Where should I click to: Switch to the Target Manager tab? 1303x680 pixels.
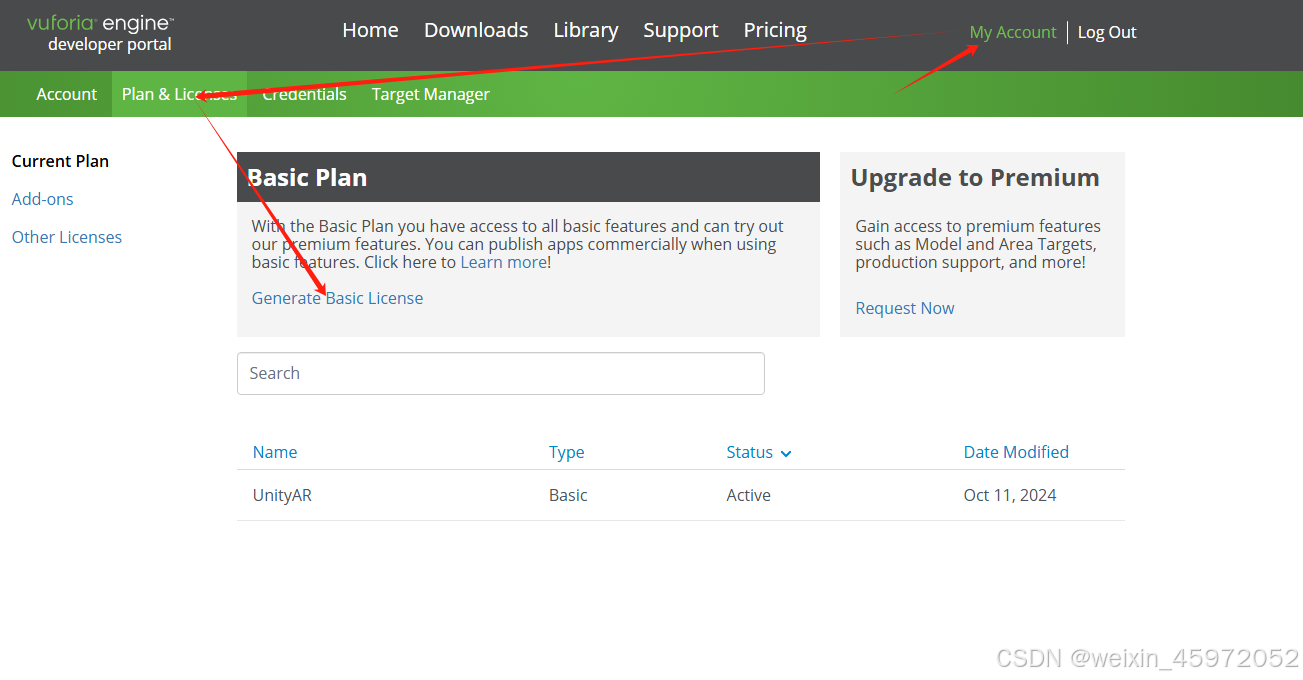(x=431, y=94)
